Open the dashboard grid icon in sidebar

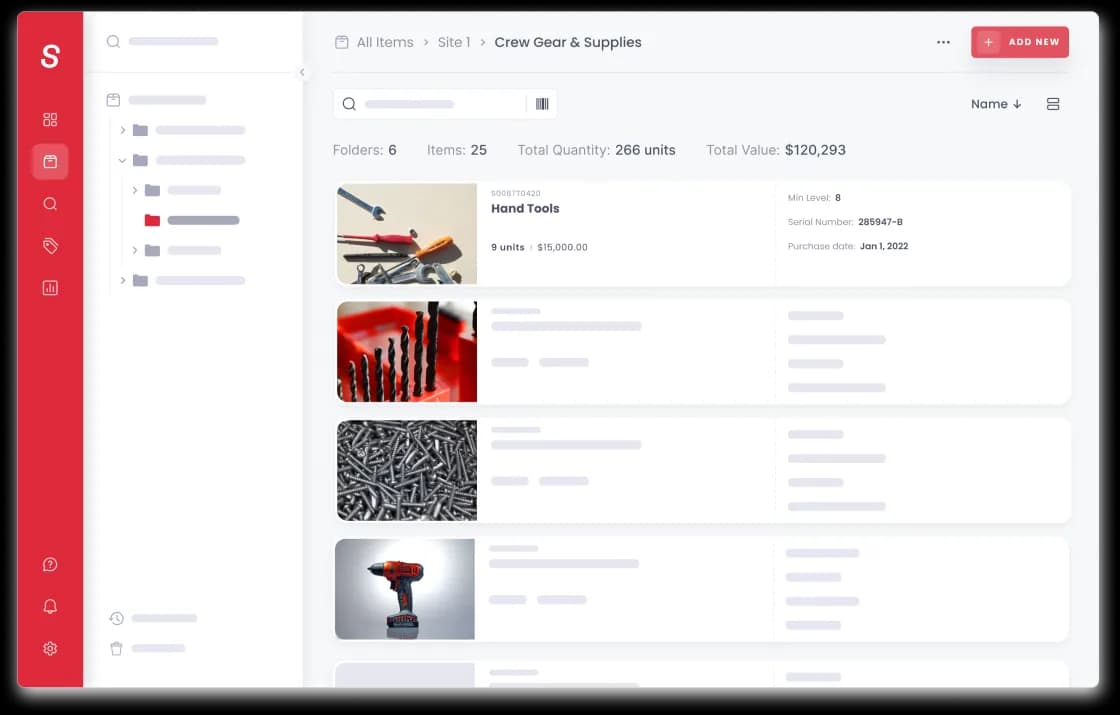50,119
